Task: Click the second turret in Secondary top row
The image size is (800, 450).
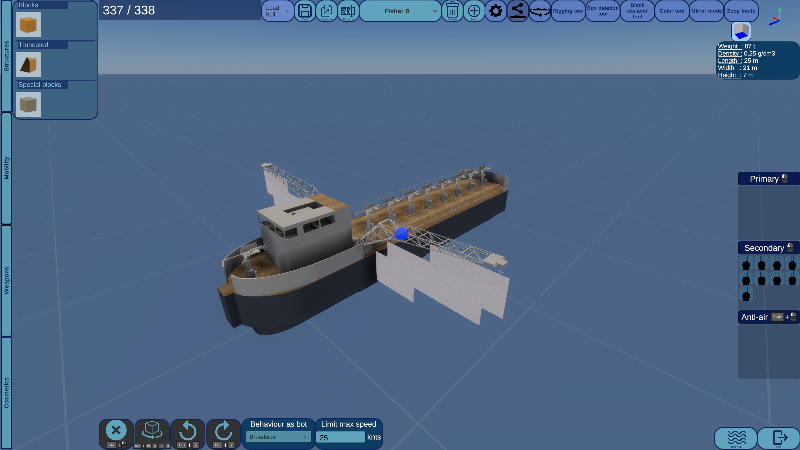Action: pyautogui.click(x=762, y=264)
